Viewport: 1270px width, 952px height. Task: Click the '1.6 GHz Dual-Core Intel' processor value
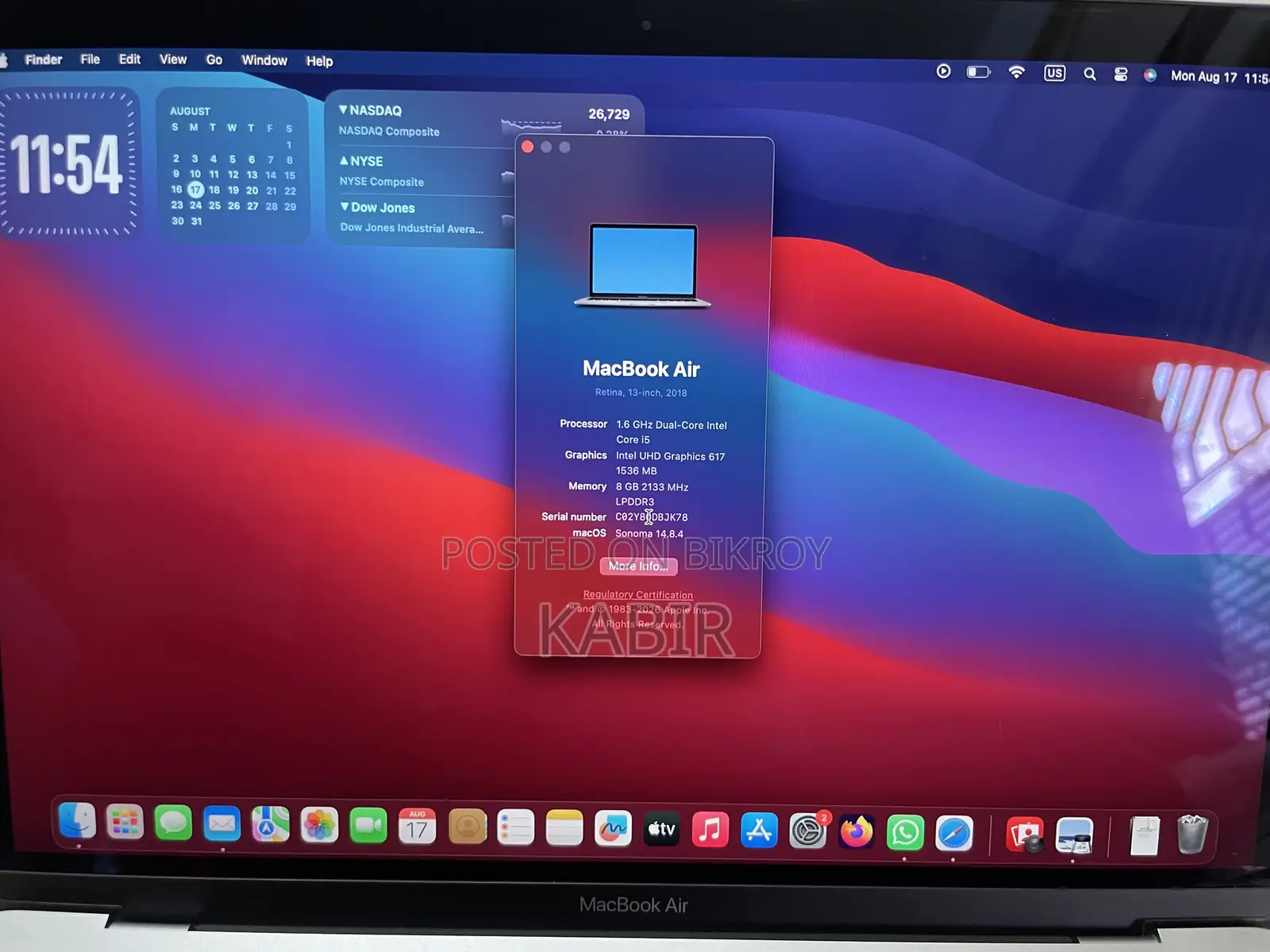(x=672, y=425)
